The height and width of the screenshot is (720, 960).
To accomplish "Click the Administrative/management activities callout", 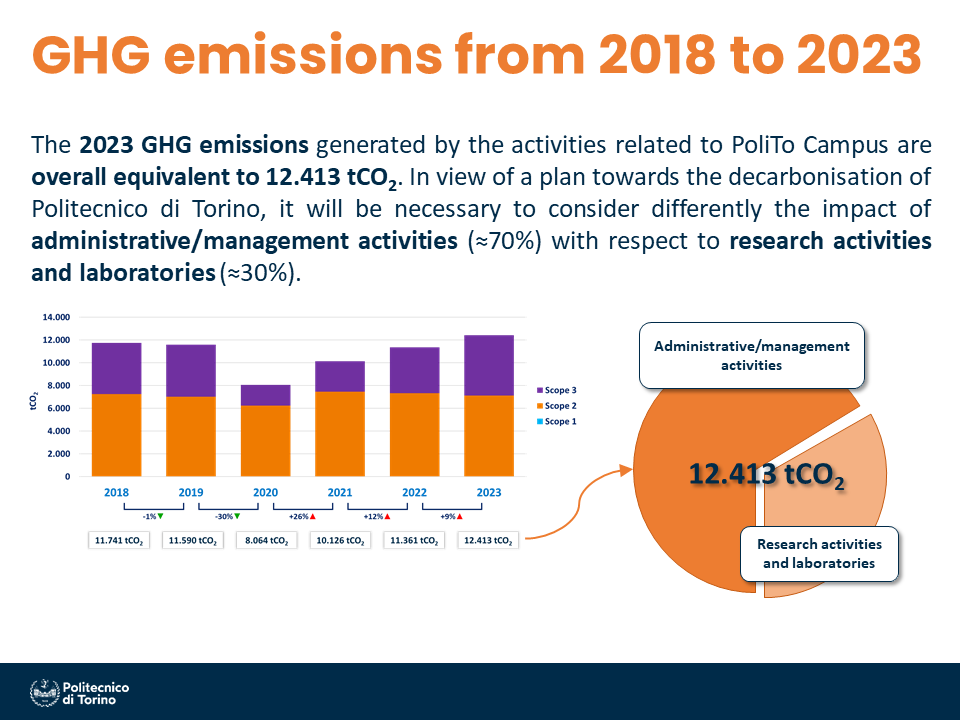I will [751, 356].
